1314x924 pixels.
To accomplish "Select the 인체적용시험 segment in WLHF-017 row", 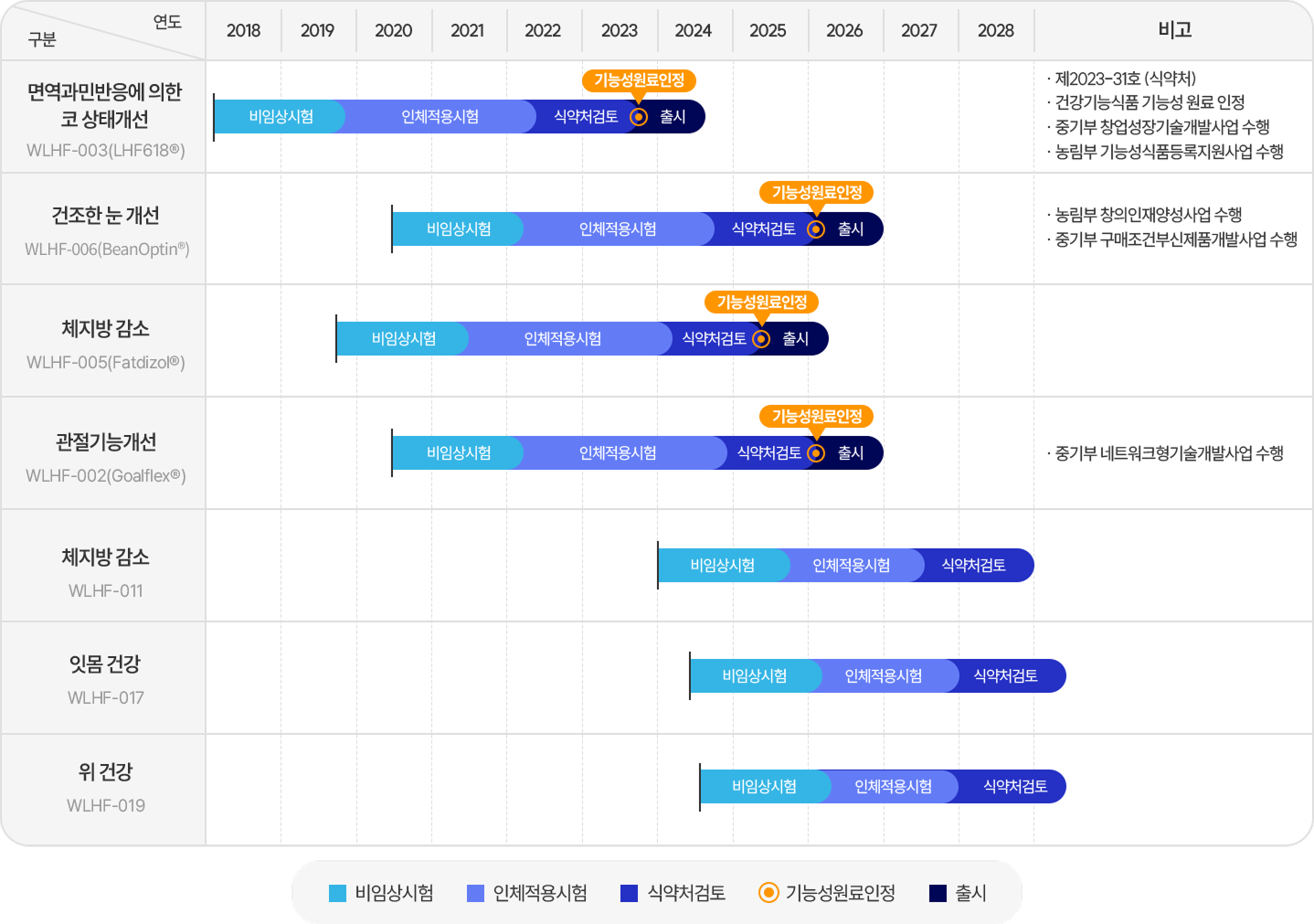I will [883, 676].
